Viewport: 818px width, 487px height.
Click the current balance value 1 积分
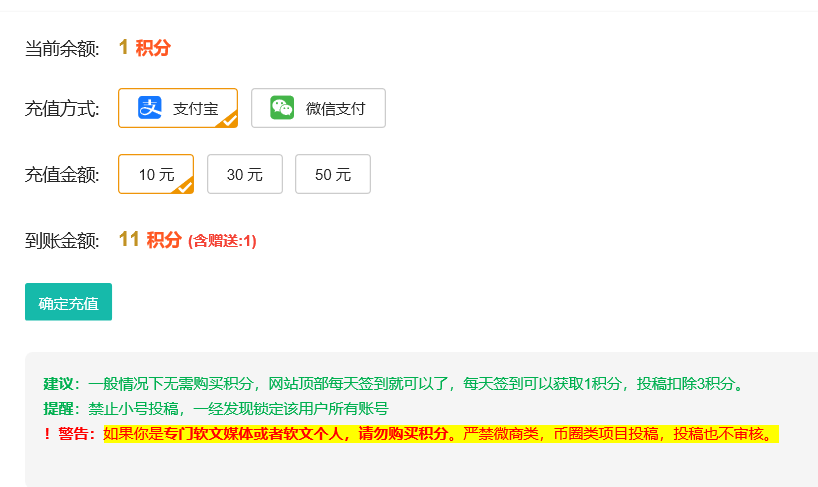(x=144, y=47)
